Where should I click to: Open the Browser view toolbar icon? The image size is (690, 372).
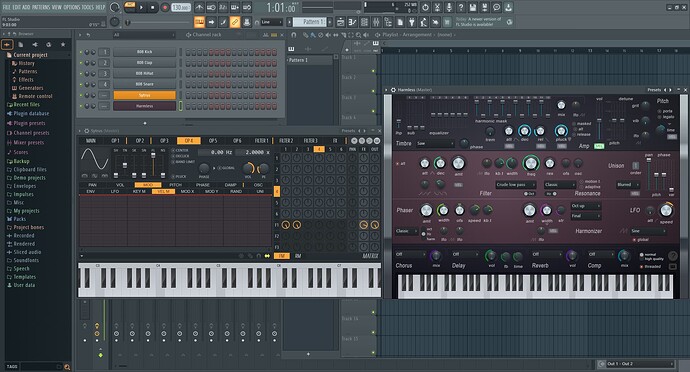point(388,22)
